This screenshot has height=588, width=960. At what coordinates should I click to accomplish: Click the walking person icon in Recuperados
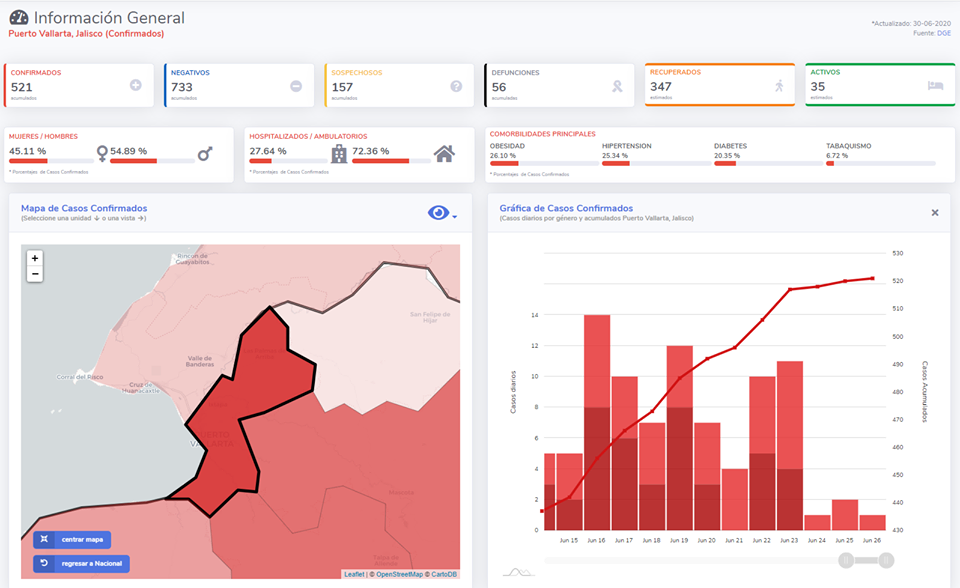(779, 86)
